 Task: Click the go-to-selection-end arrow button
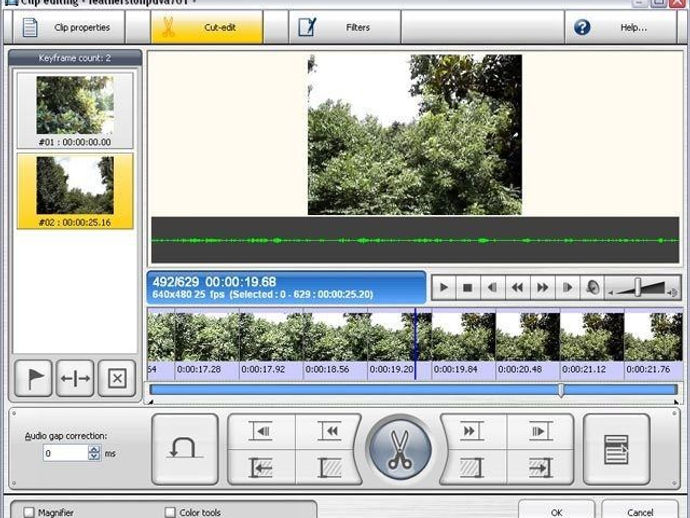pos(540,467)
